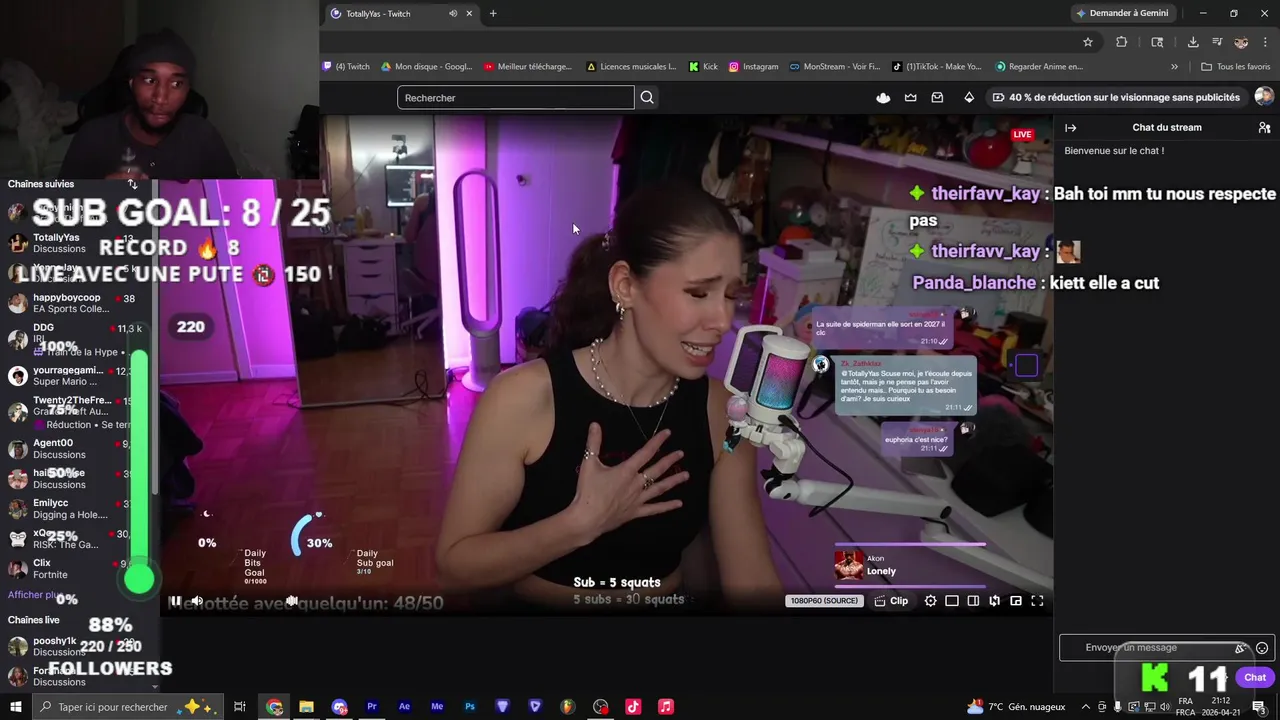This screenshot has width=1280, height=720.
Task: Expand followed list with Afficher plus
Action: [x=36, y=595]
